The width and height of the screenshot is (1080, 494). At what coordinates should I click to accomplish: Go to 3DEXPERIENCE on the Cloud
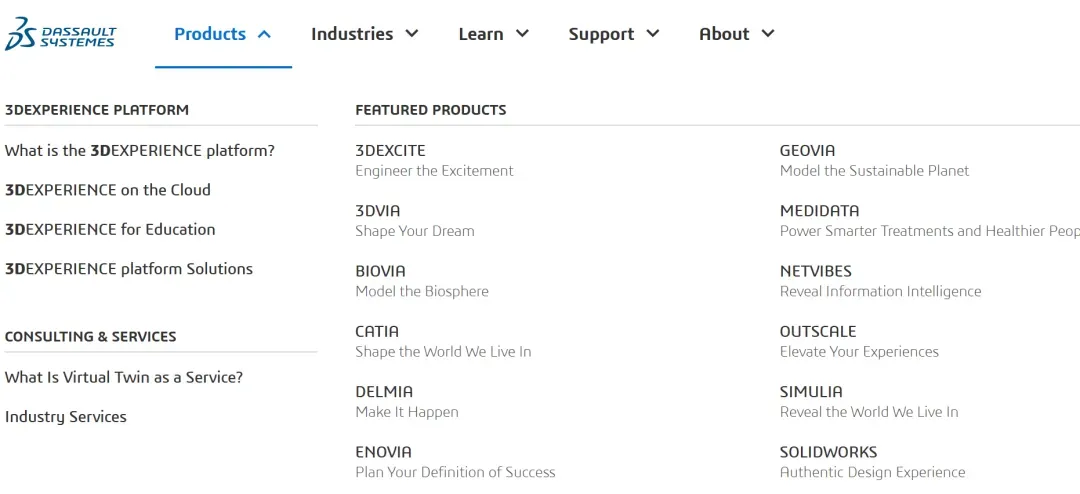108,190
